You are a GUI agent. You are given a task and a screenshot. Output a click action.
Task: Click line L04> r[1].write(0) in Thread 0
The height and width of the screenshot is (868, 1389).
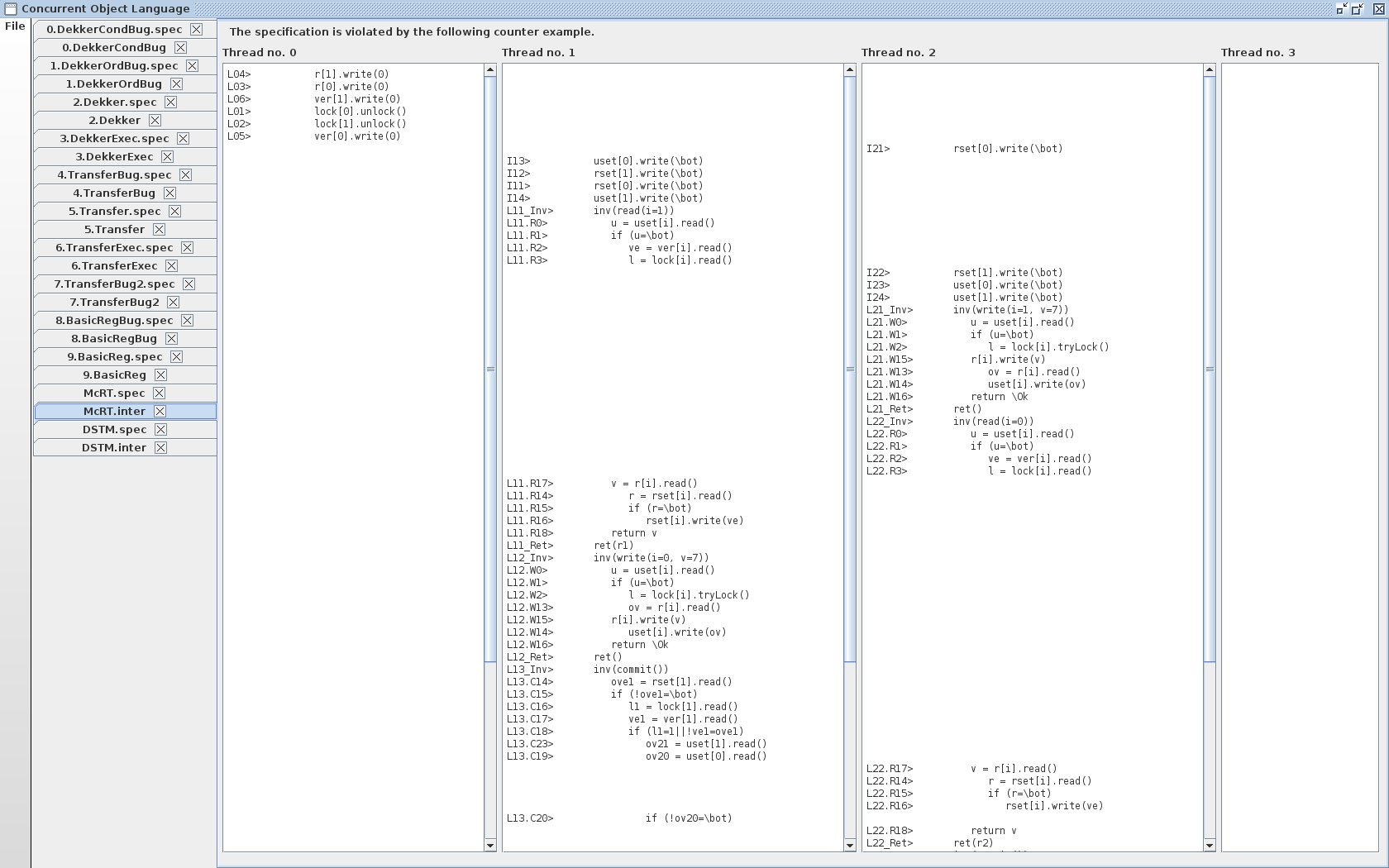pos(308,74)
